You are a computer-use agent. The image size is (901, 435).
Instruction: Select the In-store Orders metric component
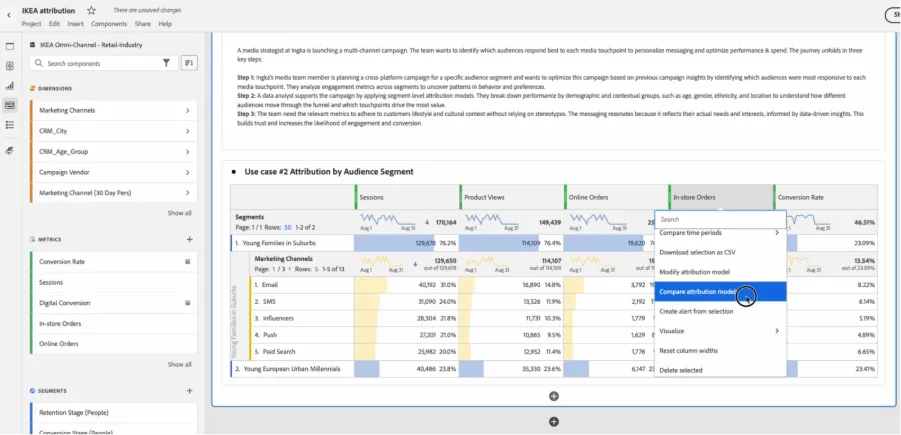(113, 324)
